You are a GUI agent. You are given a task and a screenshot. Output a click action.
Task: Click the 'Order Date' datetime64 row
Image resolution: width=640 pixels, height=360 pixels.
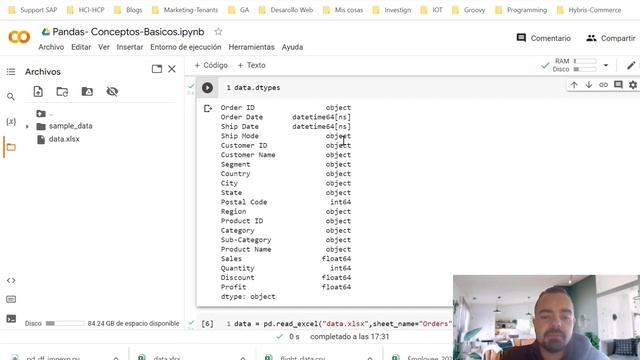pos(286,117)
